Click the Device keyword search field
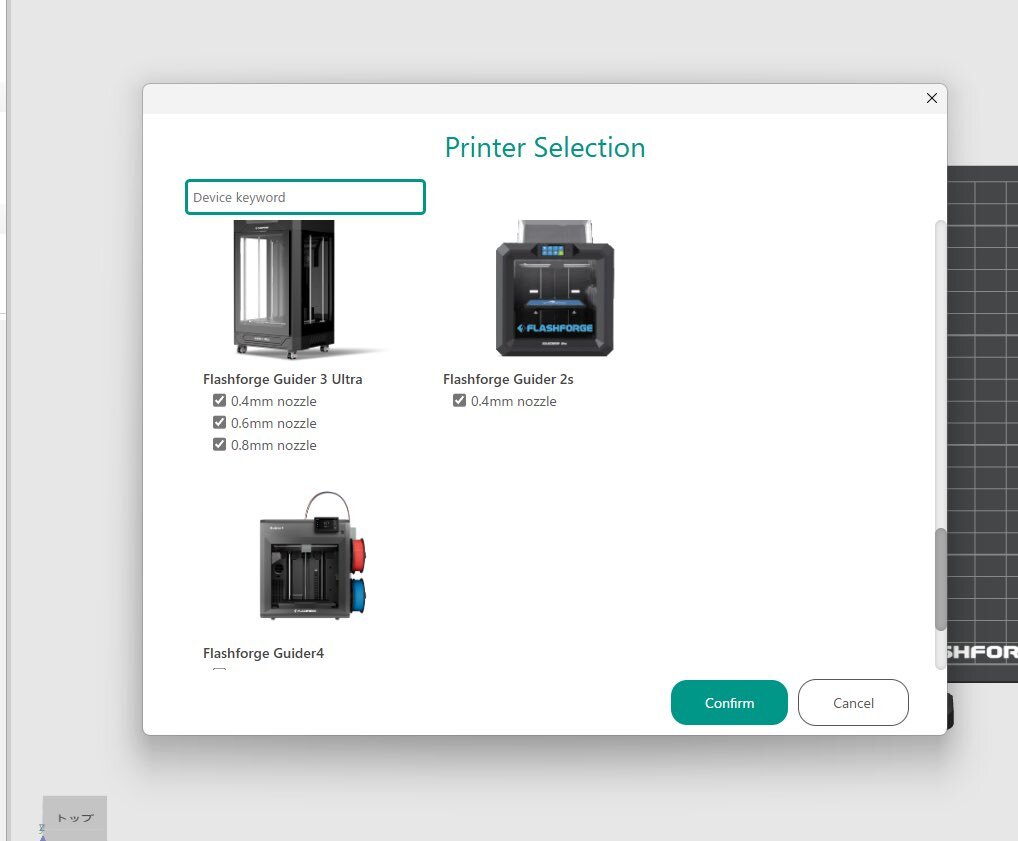The width and height of the screenshot is (1018, 841). pyautogui.click(x=305, y=197)
